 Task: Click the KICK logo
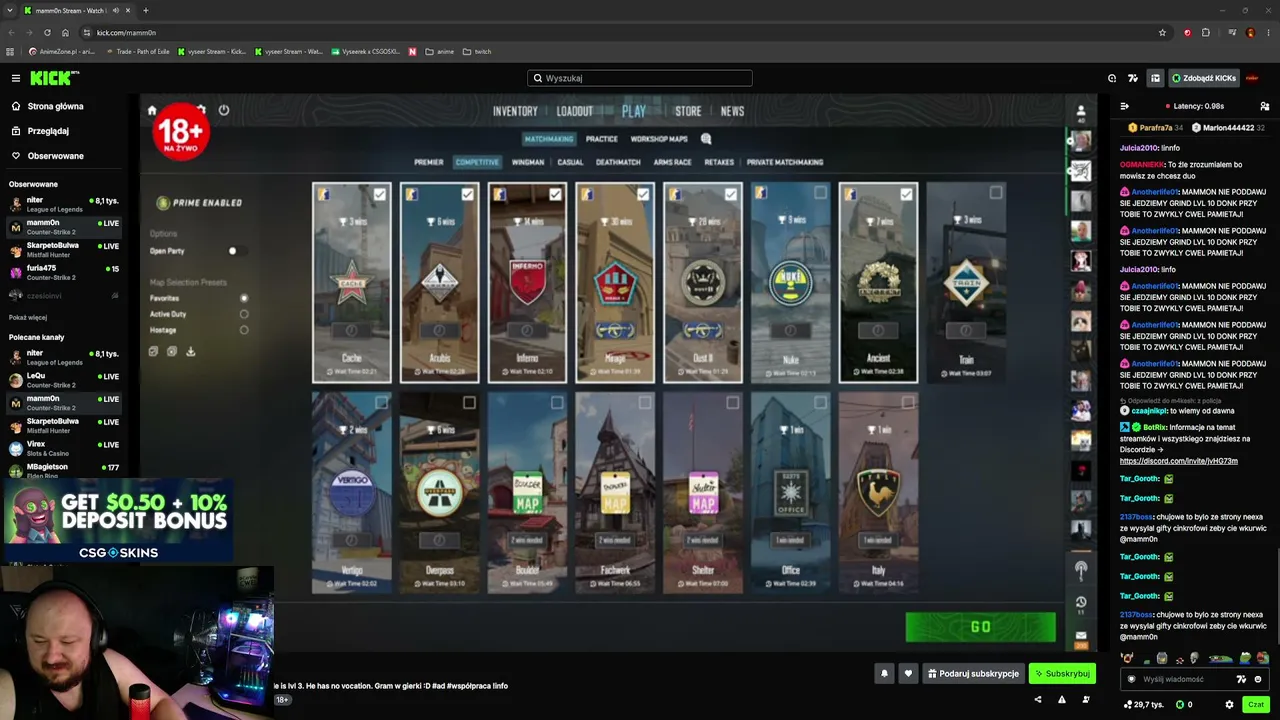point(53,78)
